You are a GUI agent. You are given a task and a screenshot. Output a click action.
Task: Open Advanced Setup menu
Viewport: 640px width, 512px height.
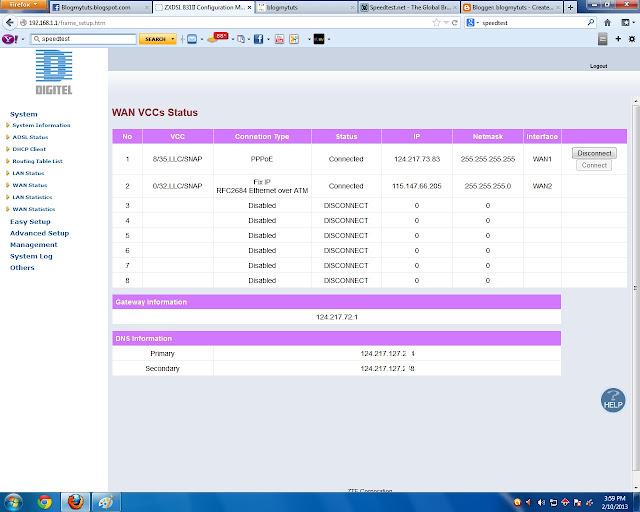click(40, 233)
